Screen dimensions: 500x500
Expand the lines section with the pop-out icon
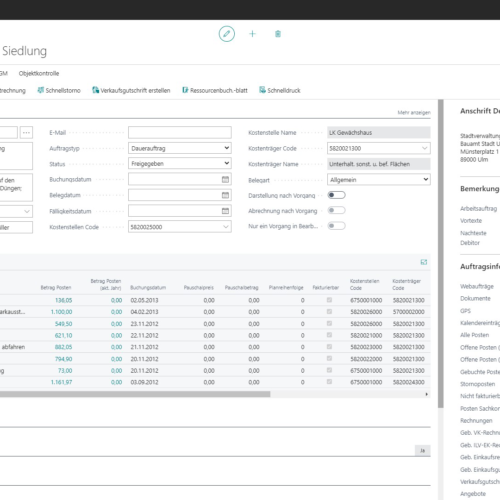[x=424, y=262]
